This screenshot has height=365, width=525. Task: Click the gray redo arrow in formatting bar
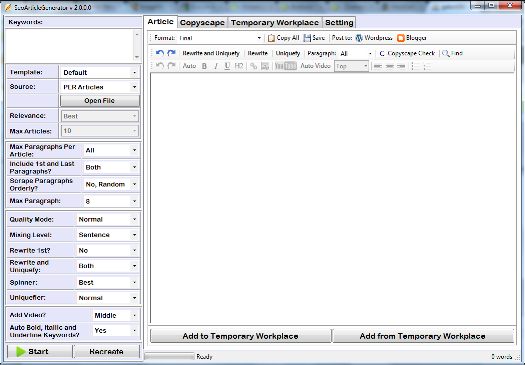coord(171,66)
